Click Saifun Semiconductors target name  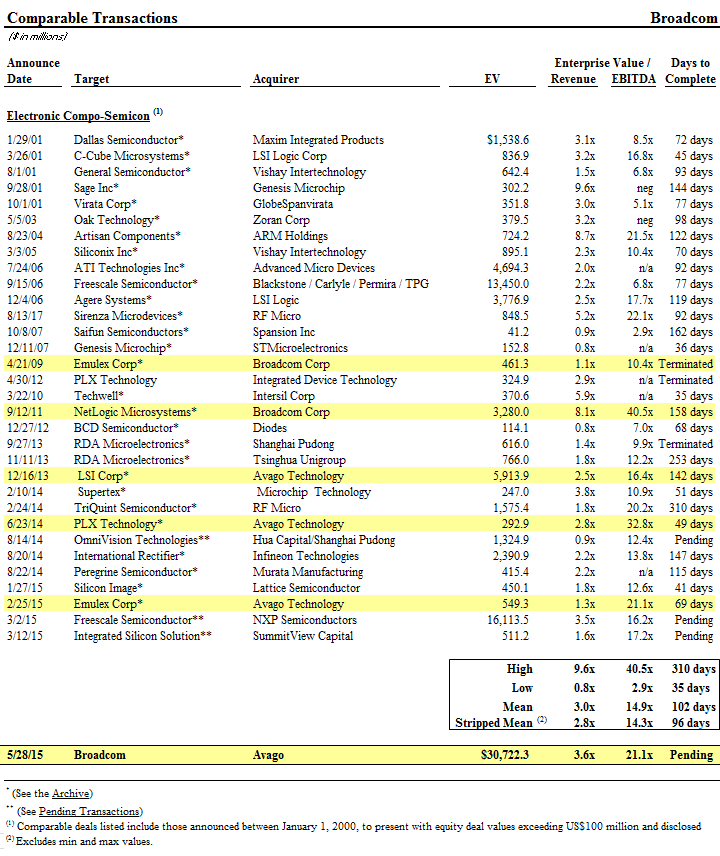(131, 331)
